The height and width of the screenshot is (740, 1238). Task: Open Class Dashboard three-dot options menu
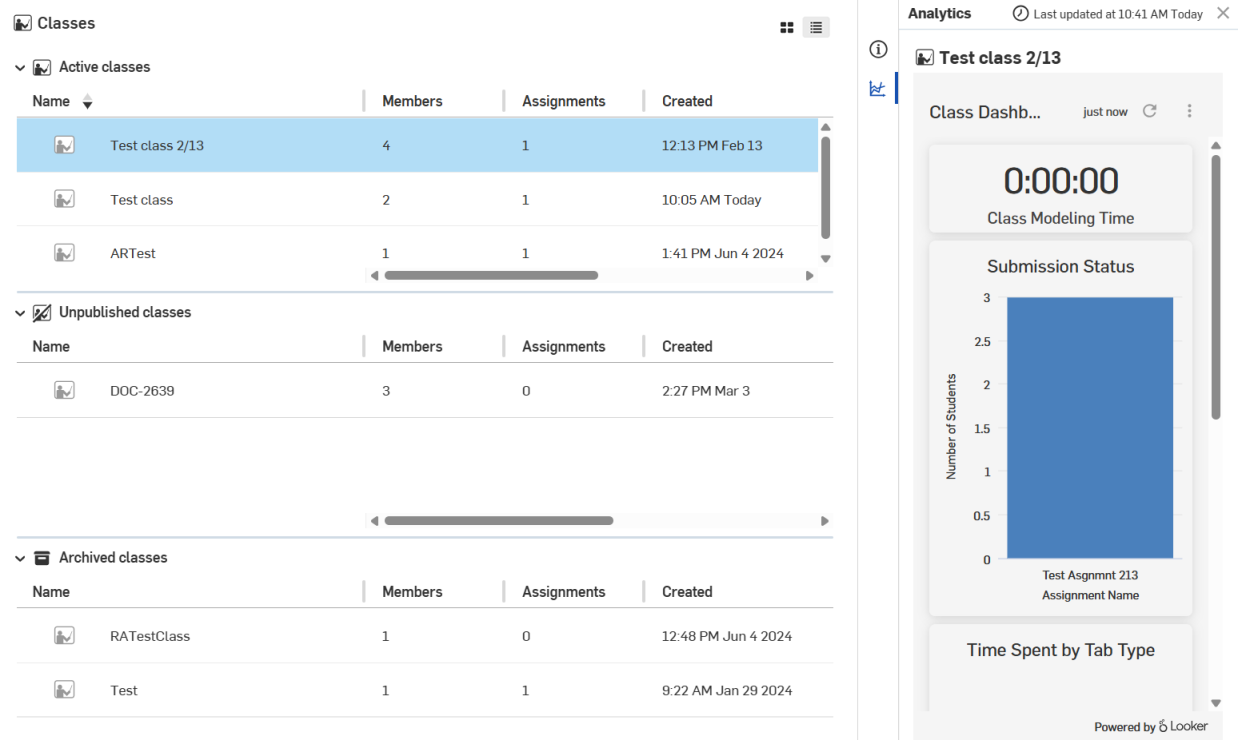click(1189, 111)
